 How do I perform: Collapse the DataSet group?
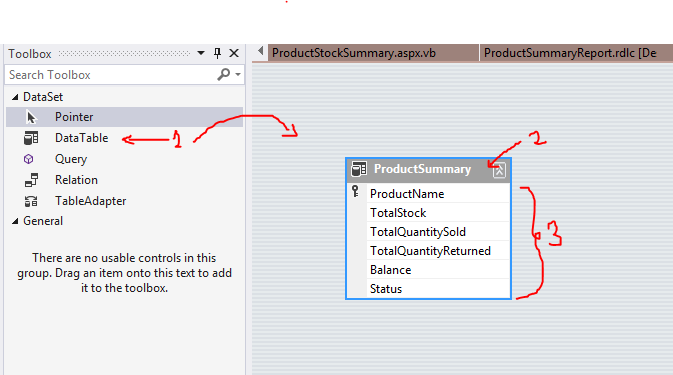pyautogui.click(x=15, y=97)
